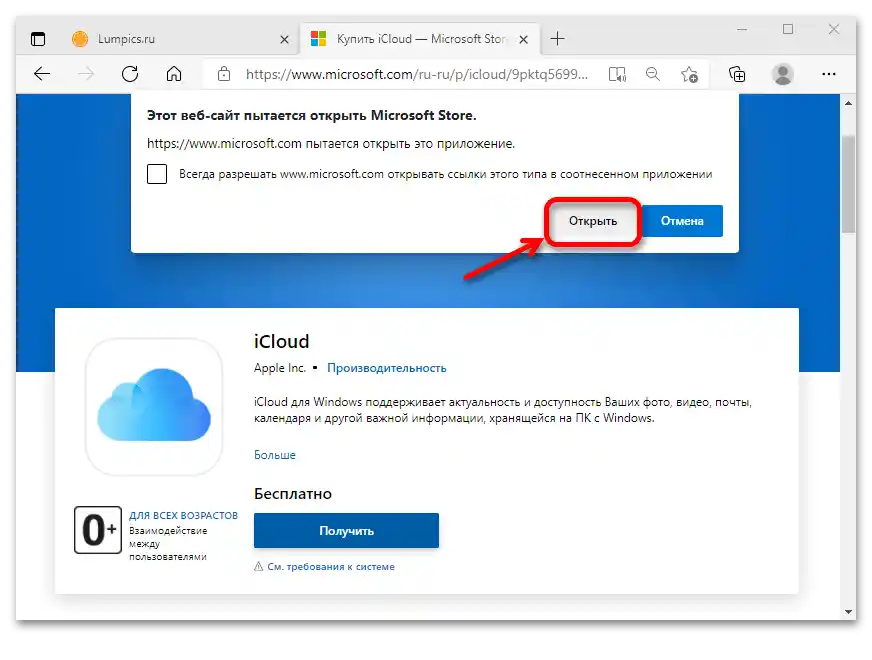Refresh the current page

point(130,74)
